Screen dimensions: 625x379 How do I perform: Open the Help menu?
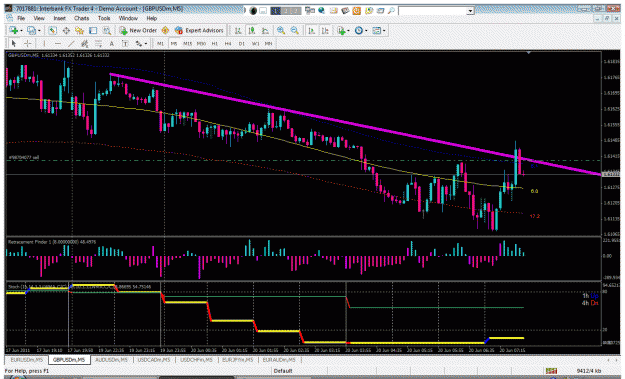click(x=151, y=18)
